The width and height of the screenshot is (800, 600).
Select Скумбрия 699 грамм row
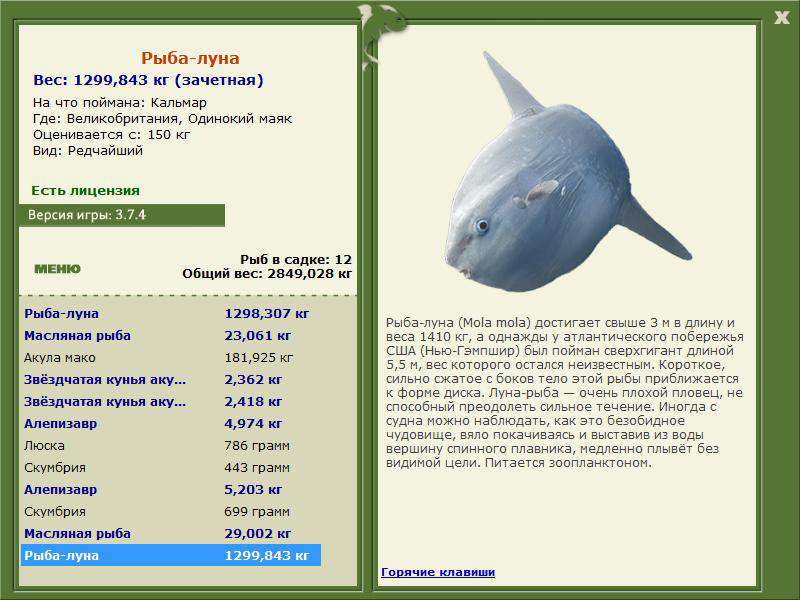pos(171,511)
